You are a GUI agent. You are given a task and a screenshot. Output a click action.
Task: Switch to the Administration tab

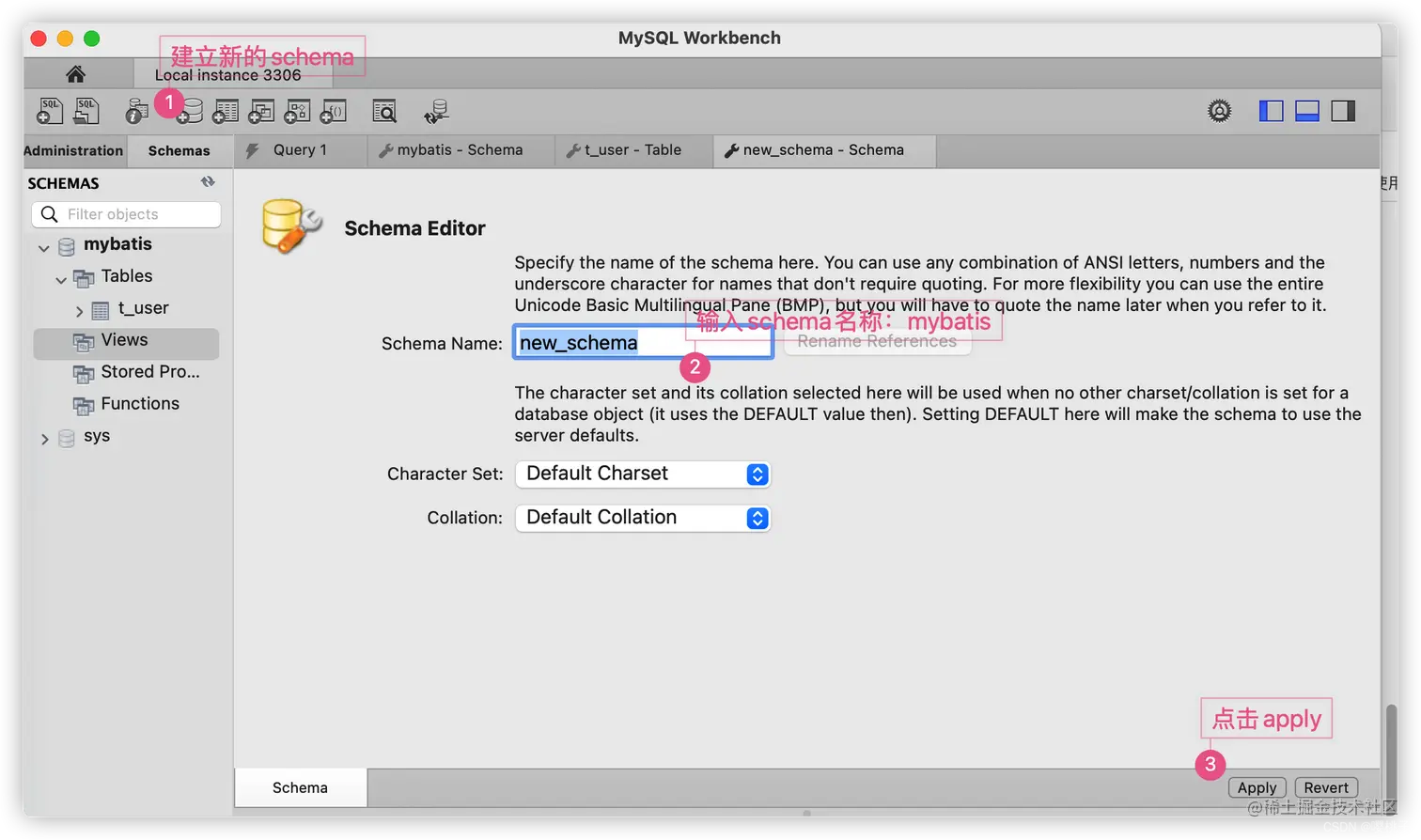point(73,150)
